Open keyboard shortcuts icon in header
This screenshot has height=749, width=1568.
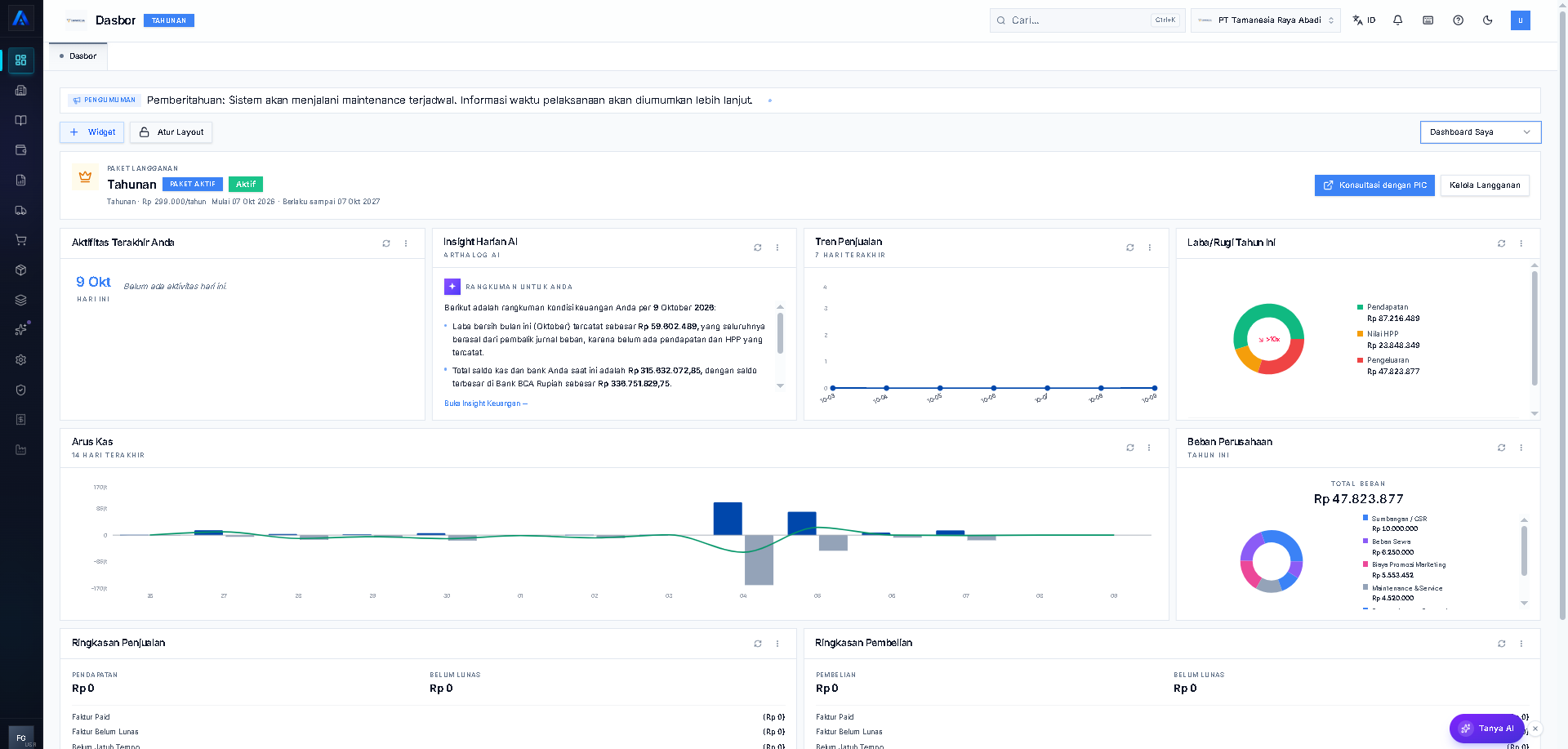click(x=1428, y=20)
